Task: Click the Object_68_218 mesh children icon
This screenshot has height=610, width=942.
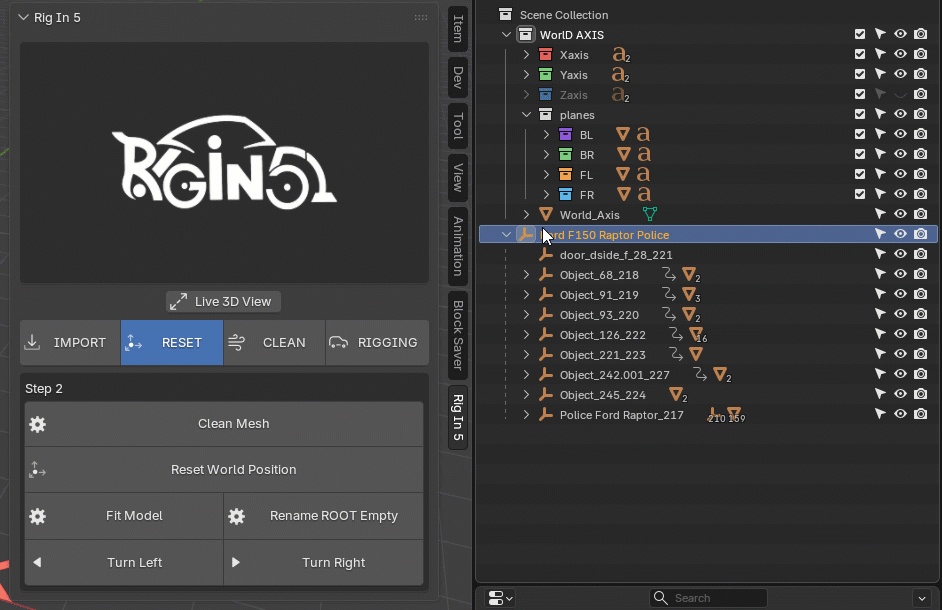Action: click(690, 275)
